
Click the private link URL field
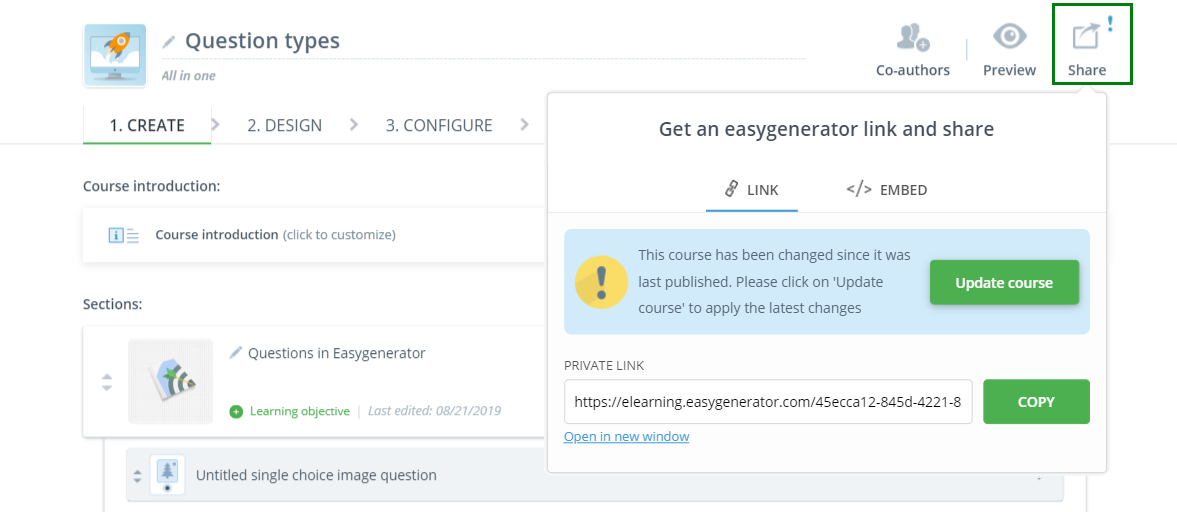click(x=768, y=402)
